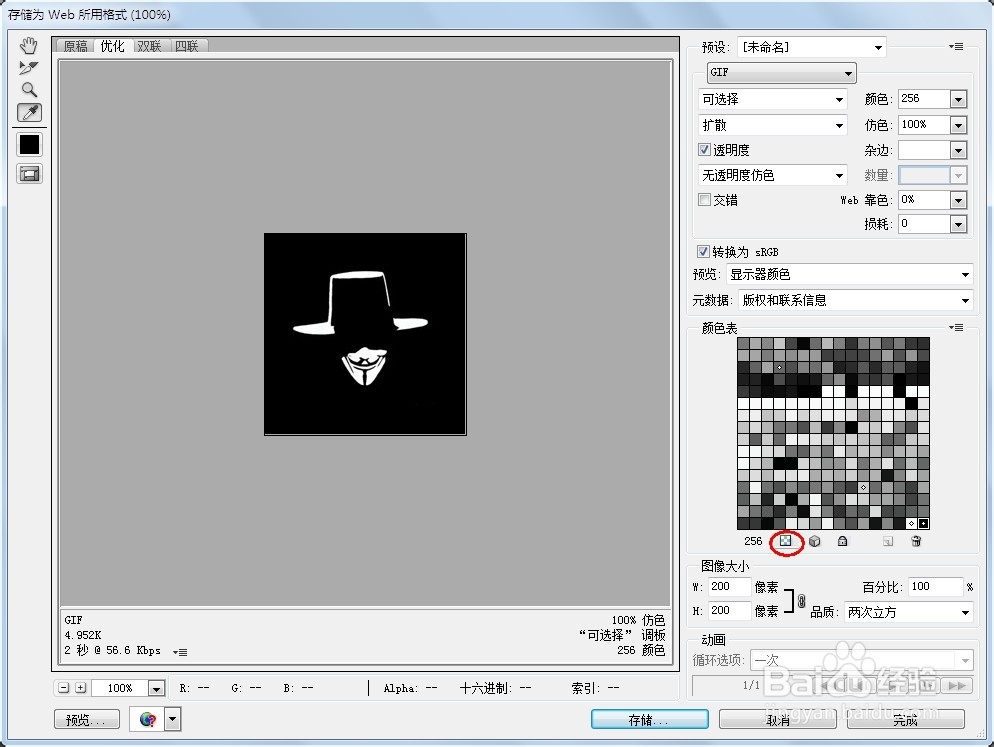The width and height of the screenshot is (994, 747).
Task: Toggle the 透明度 checkbox
Action: point(704,150)
